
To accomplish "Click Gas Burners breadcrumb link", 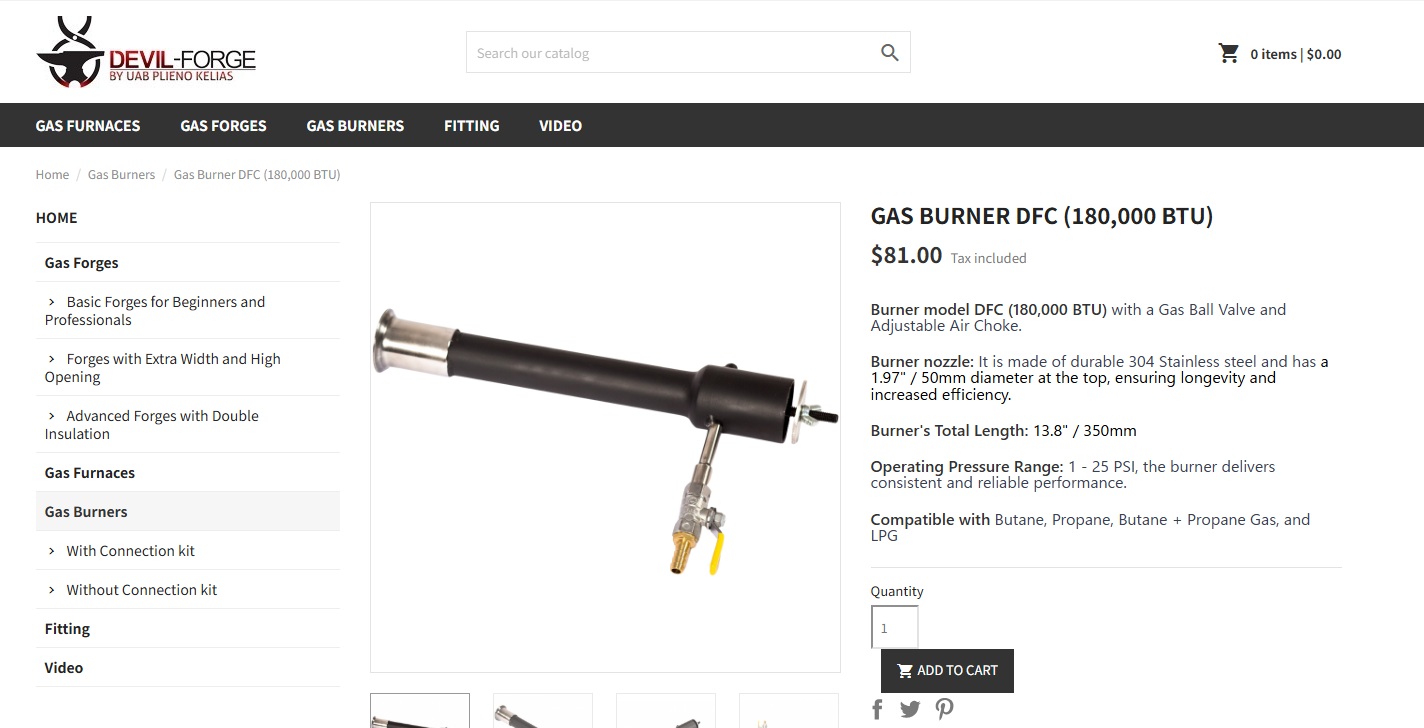I will pyautogui.click(x=121, y=174).
